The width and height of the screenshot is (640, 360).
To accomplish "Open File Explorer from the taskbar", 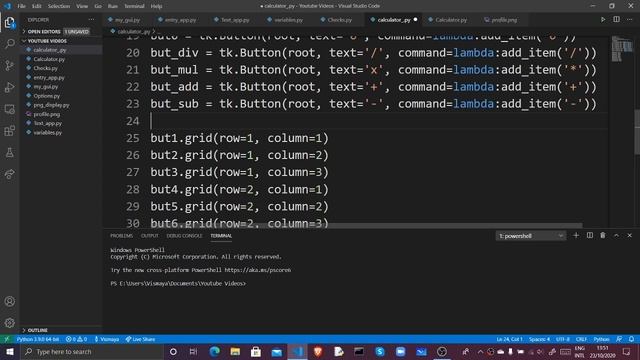I will 235,352.
